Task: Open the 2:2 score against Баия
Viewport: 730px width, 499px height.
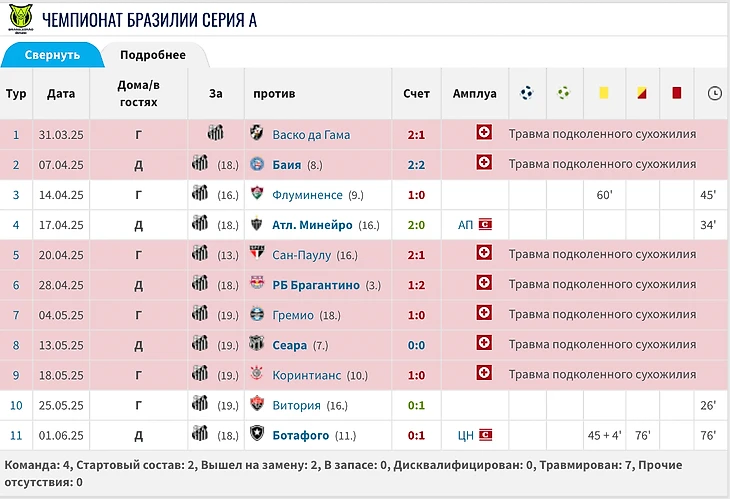Action: point(416,164)
